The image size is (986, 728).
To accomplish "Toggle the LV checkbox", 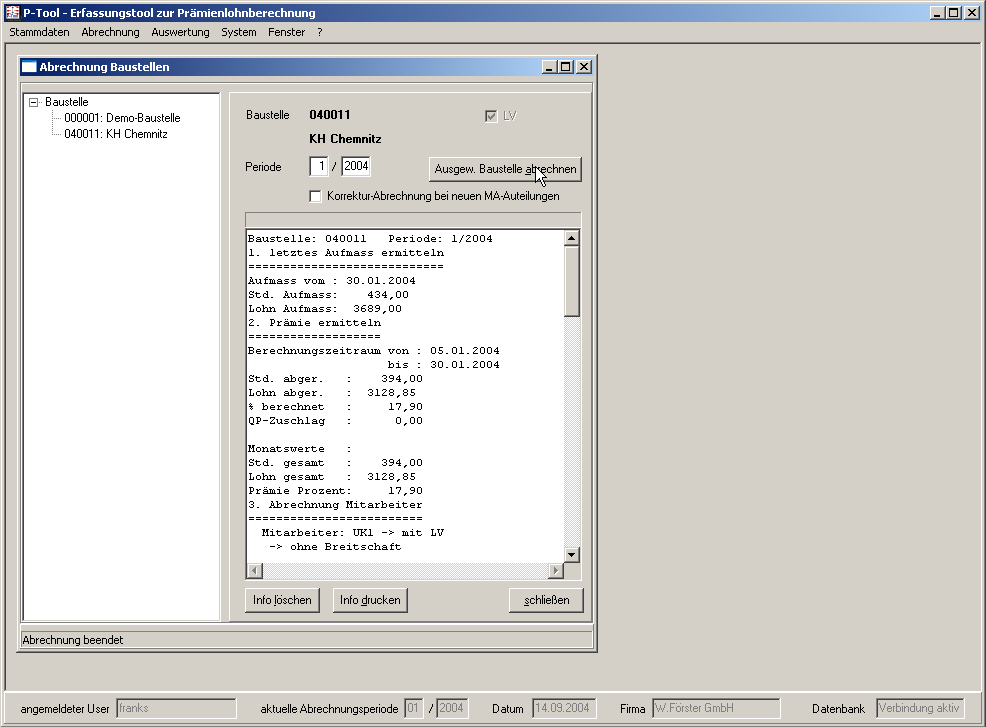I will (491, 116).
